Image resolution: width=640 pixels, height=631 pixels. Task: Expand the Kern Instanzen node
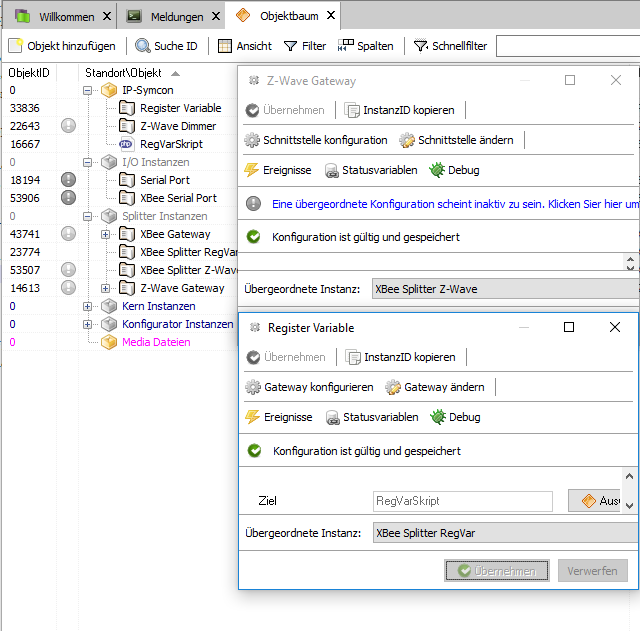coord(88,306)
